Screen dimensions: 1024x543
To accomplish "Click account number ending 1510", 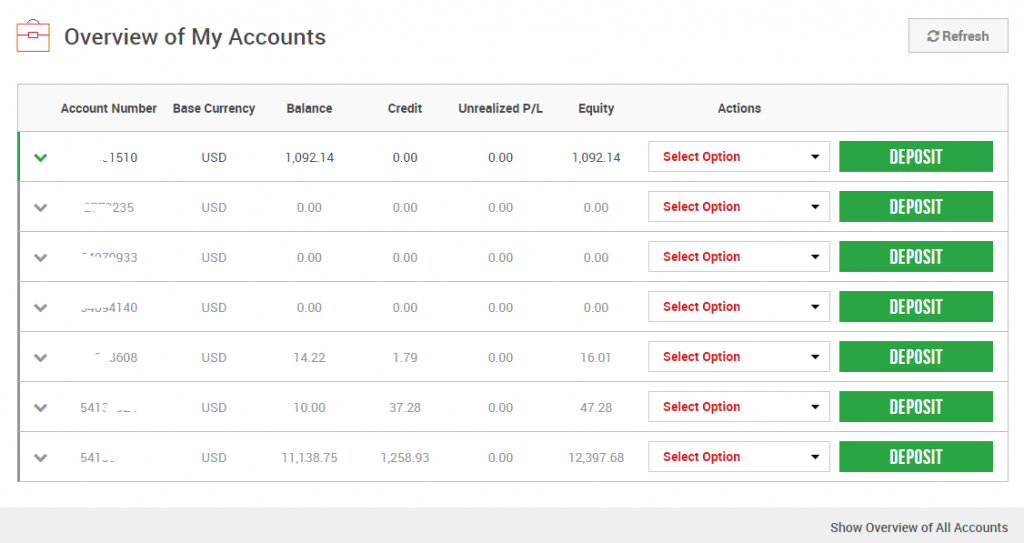I will (x=118, y=157).
